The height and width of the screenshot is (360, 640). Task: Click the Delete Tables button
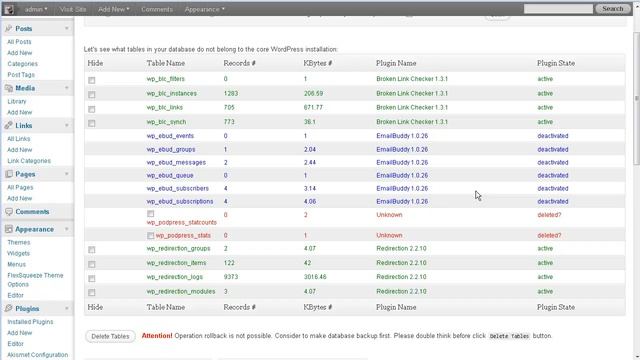click(110, 336)
